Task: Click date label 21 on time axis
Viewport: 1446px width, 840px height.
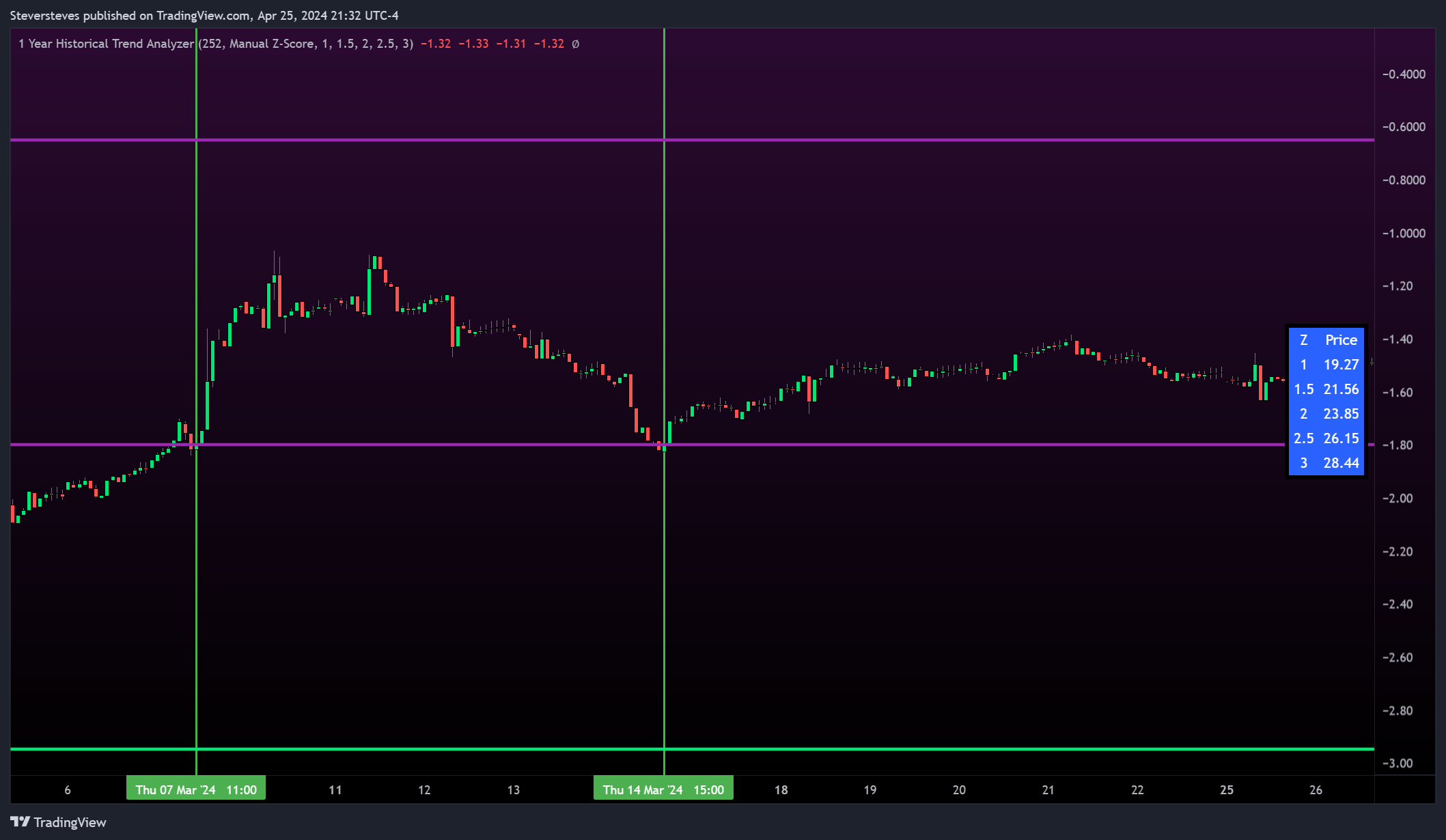Action: point(1048,790)
